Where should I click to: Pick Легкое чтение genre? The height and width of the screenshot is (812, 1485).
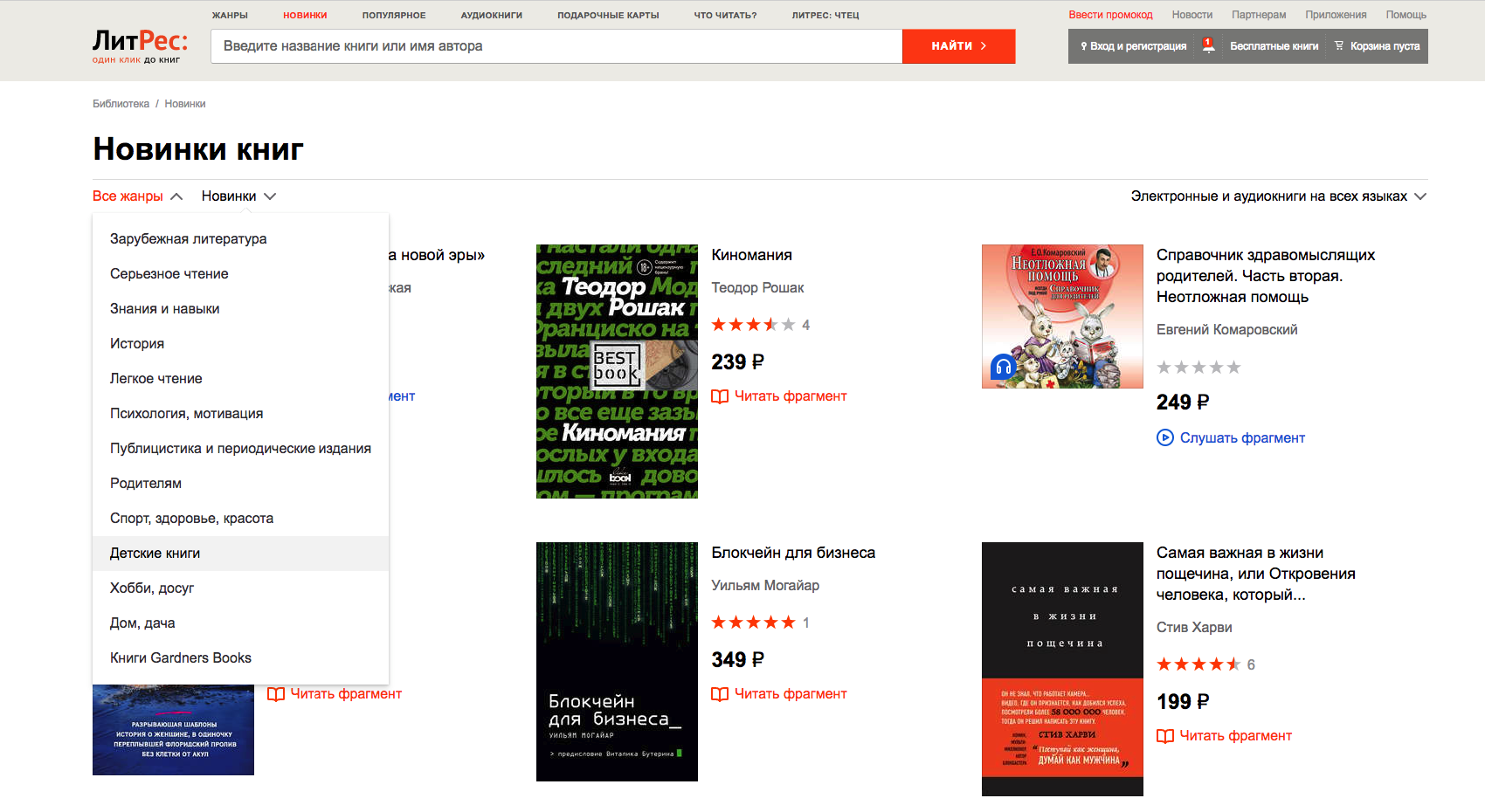click(240, 379)
